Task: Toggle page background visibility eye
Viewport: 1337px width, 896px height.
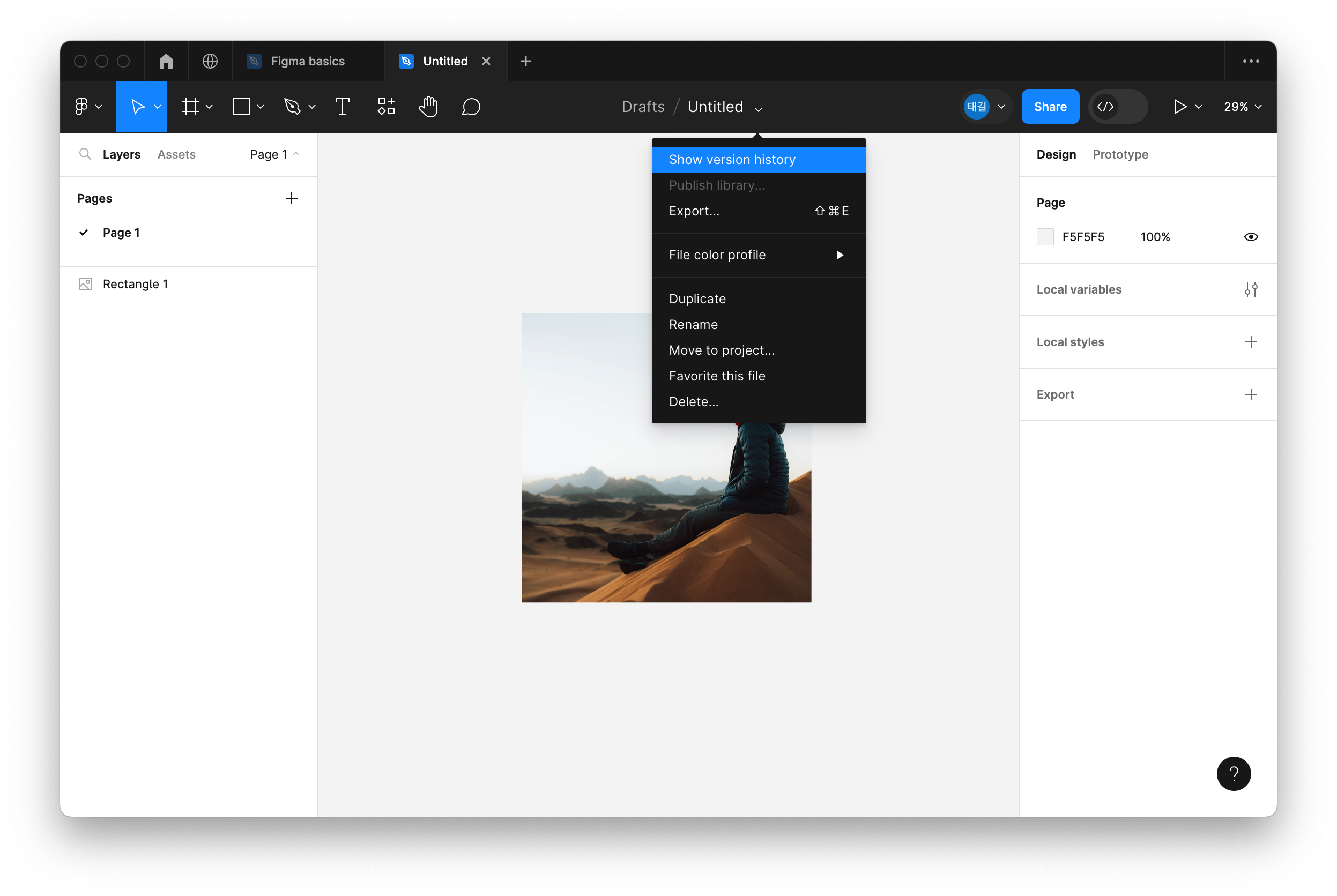Action: click(1250, 237)
